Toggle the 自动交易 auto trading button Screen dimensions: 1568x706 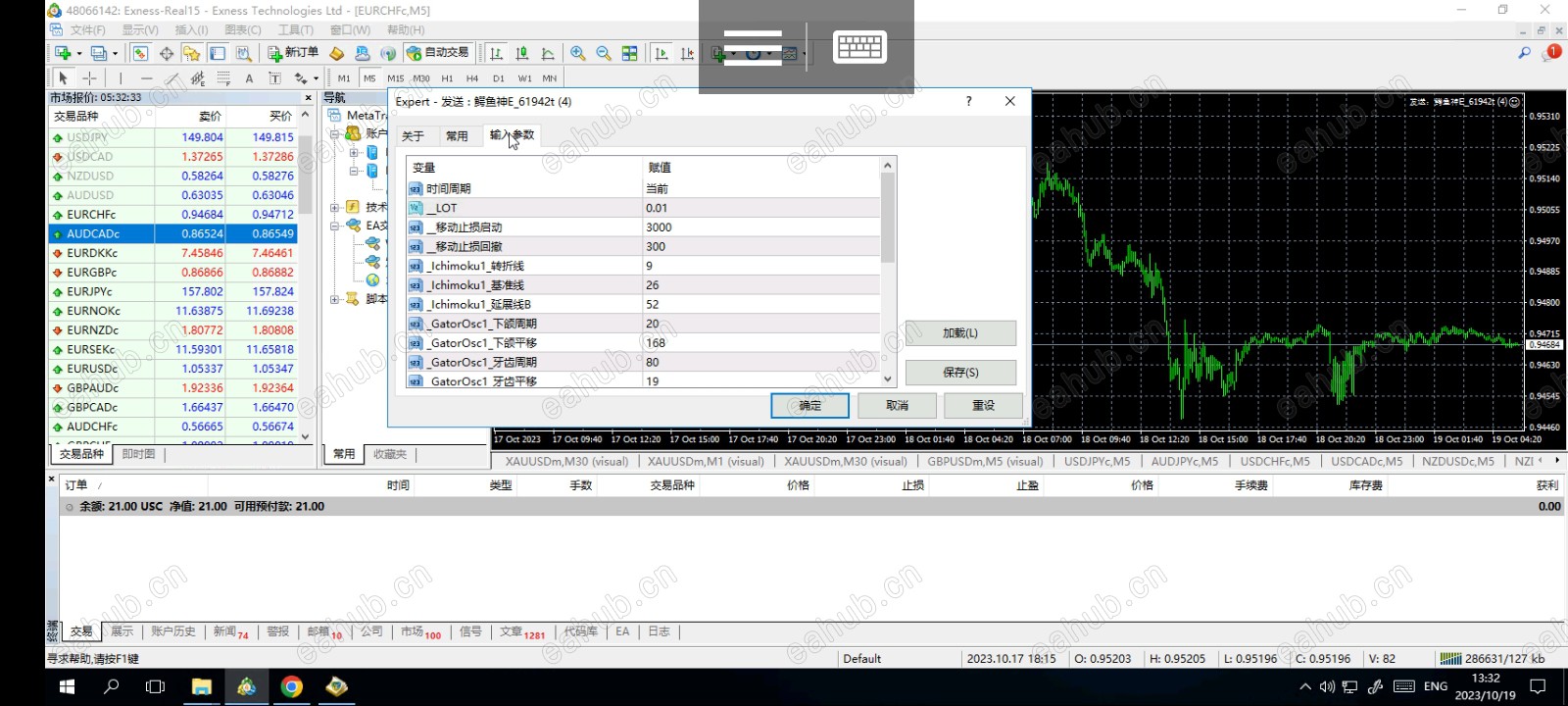point(438,53)
